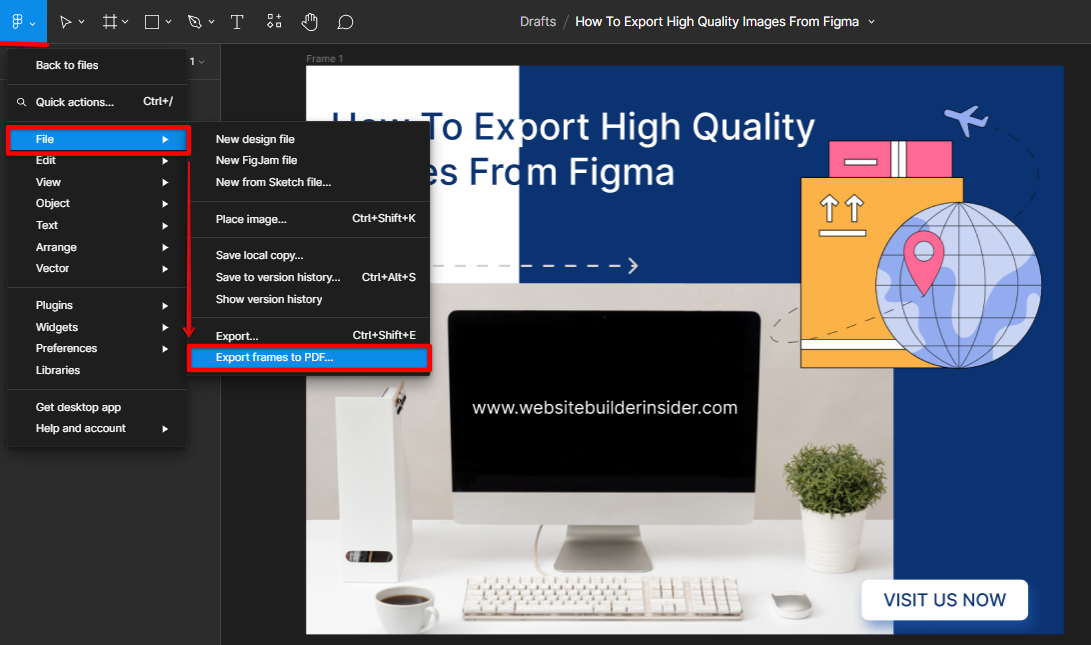Open the Resources components tool
The width and height of the screenshot is (1091, 645).
(x=274, y=22)
